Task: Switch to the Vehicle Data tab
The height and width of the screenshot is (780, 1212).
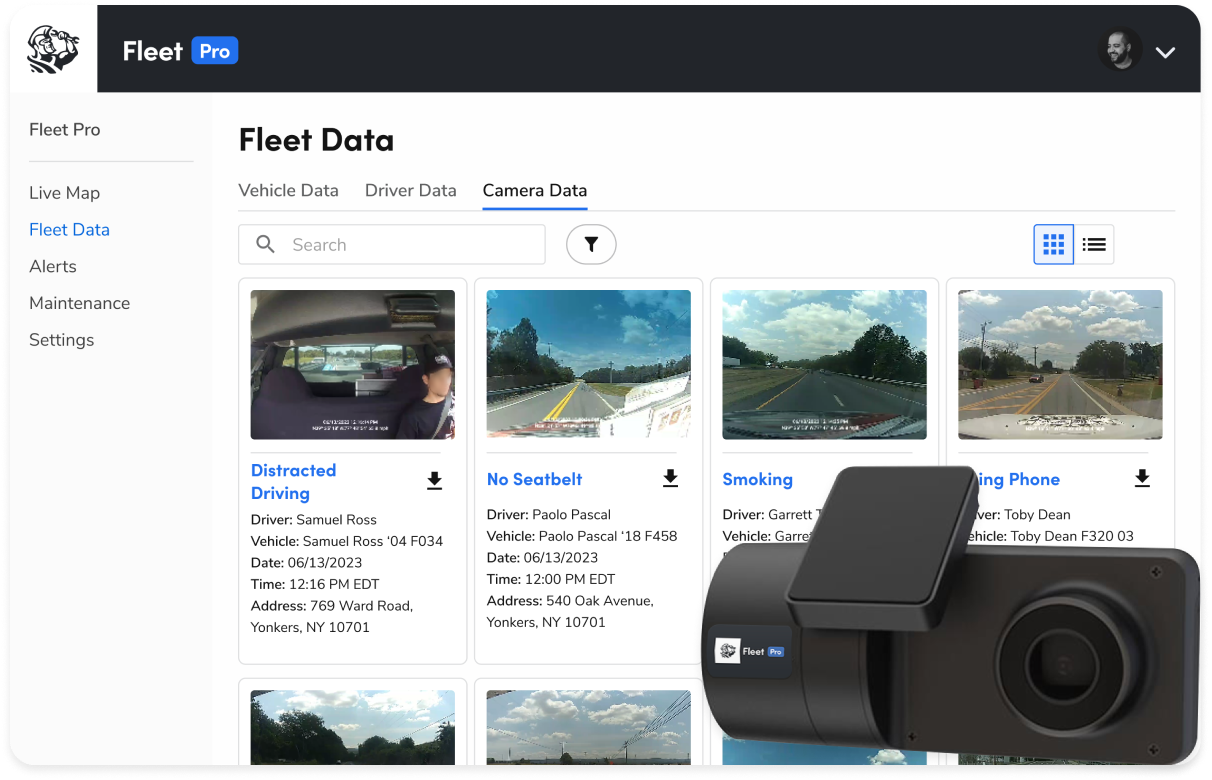Action: 288,190
